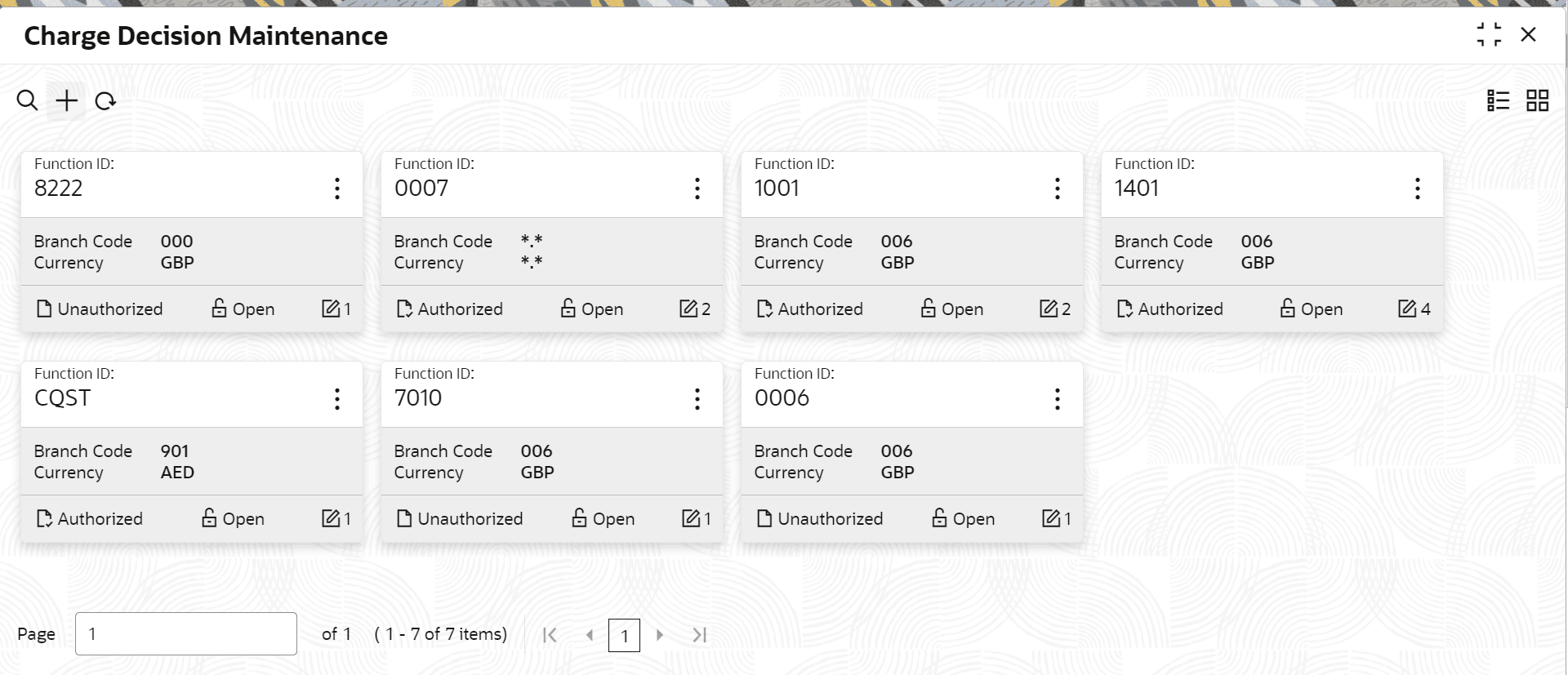
Task: Open three-dot menu for Function ID CQST
Action: [x=336, y=398]
